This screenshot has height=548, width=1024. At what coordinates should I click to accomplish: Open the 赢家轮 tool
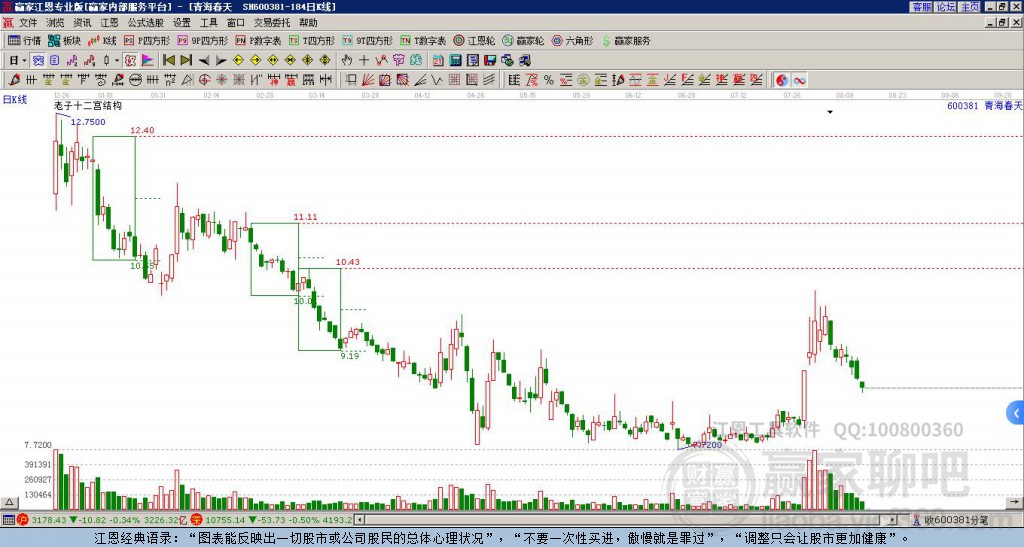click(523, 40)
